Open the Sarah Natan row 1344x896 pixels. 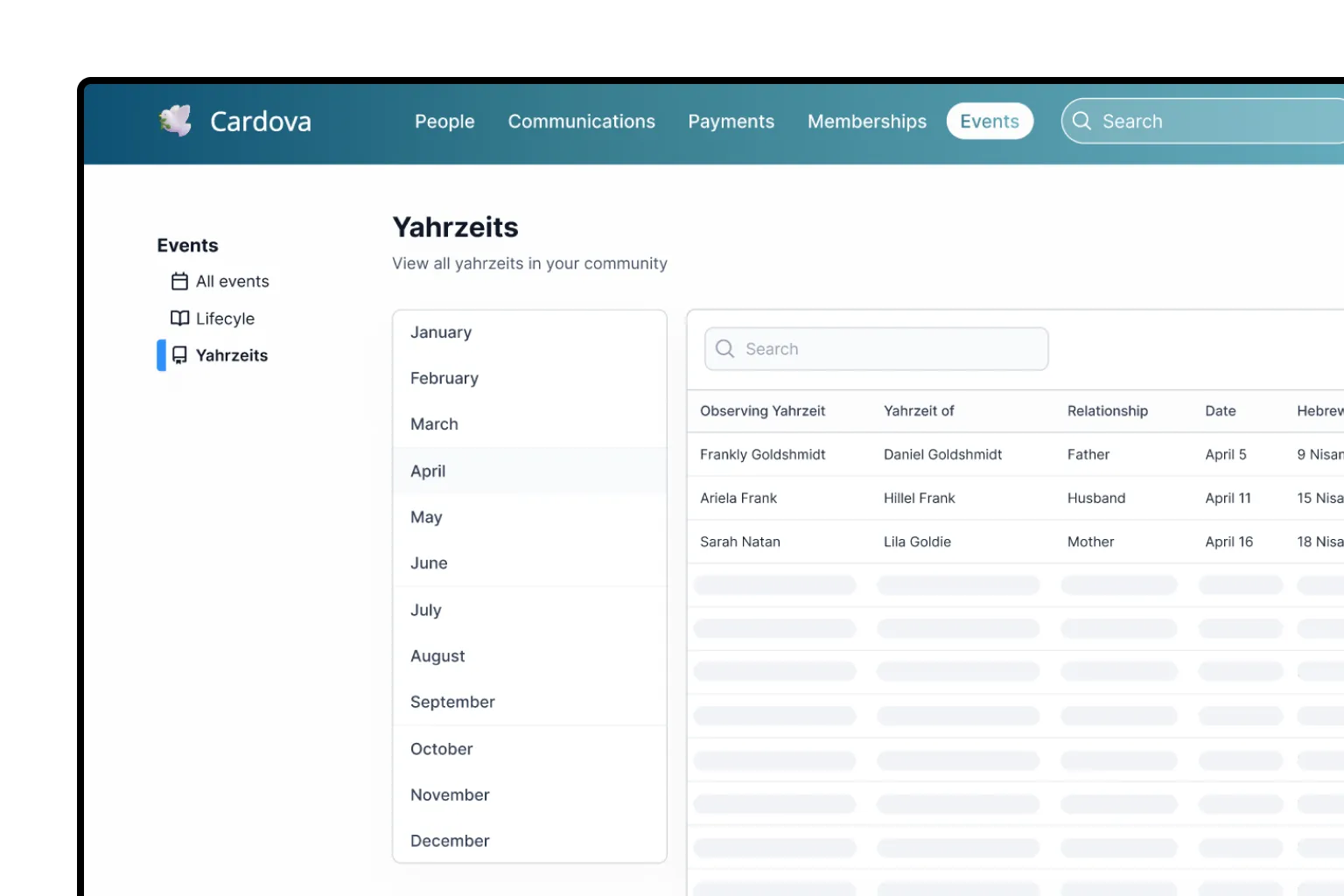tap(1016, 542)
